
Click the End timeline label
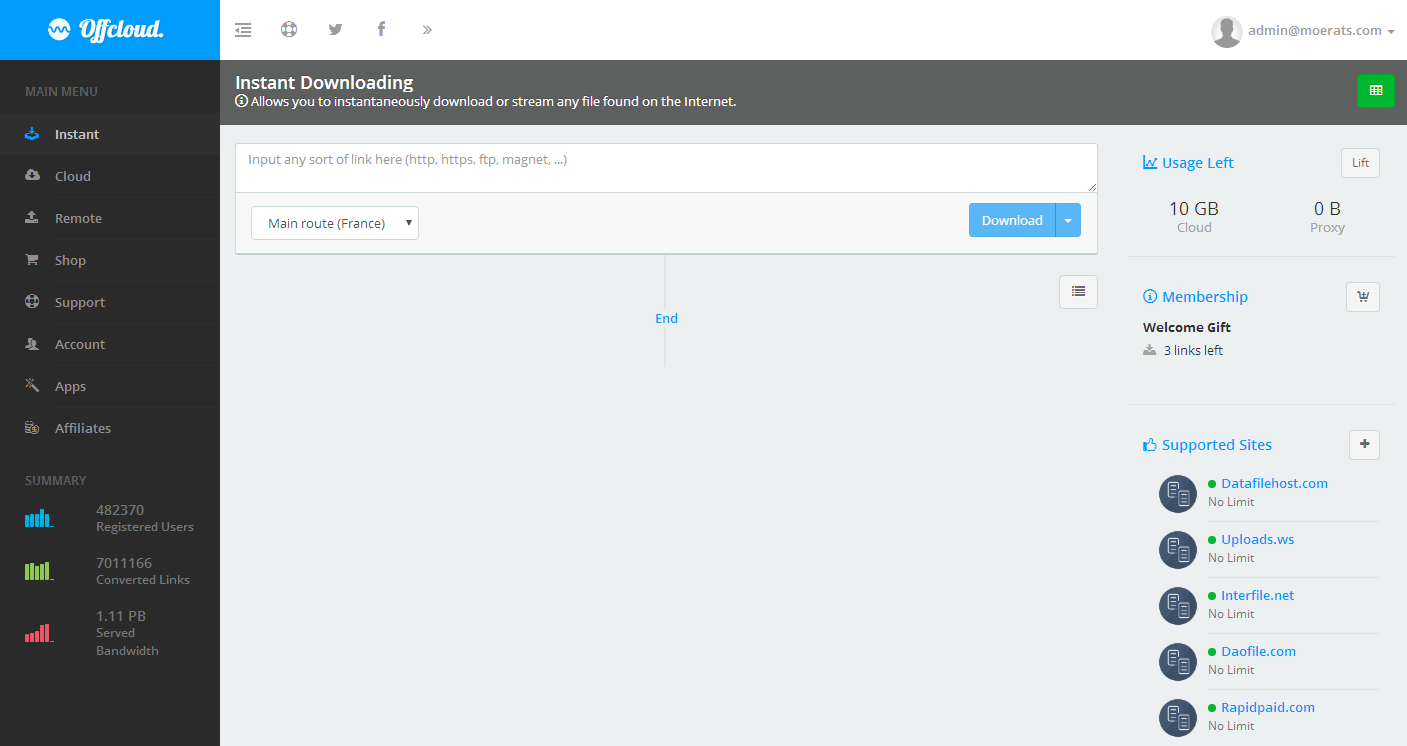[x=666, y=318]
